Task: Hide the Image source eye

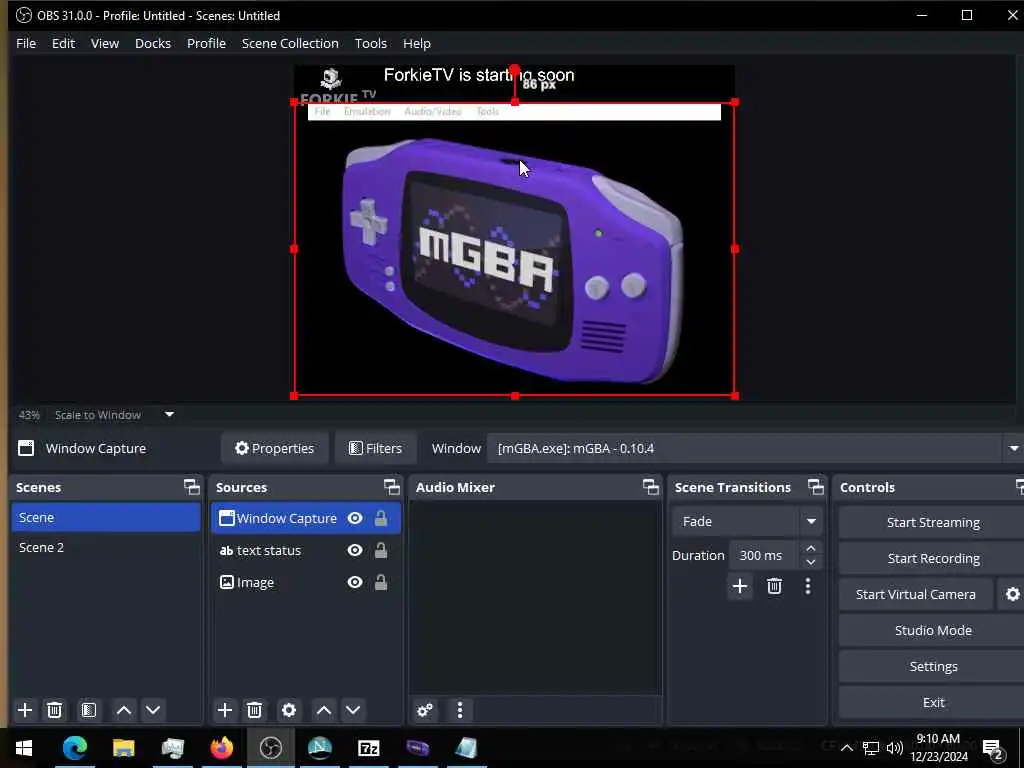Action: click(355, 582)
